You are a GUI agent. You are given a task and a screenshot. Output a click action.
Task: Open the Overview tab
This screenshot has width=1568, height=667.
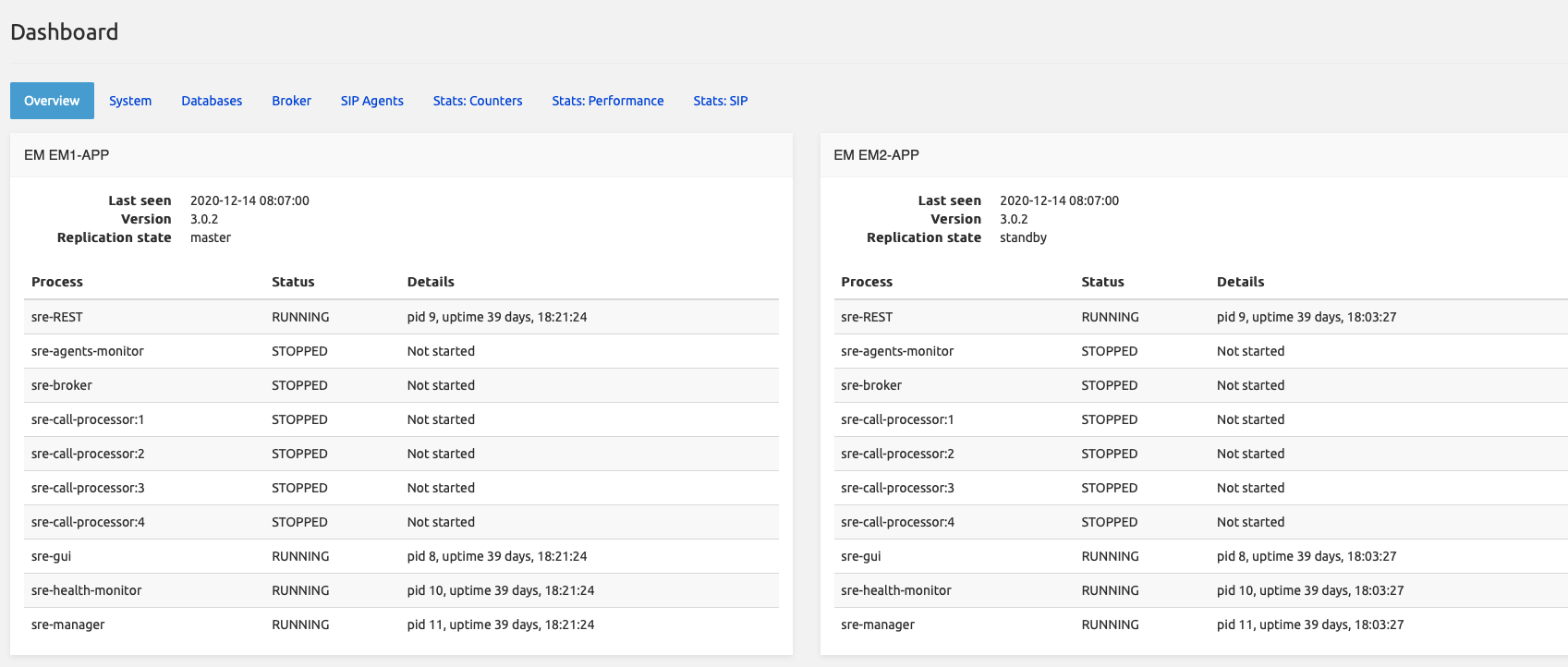[x=52, y=101]
